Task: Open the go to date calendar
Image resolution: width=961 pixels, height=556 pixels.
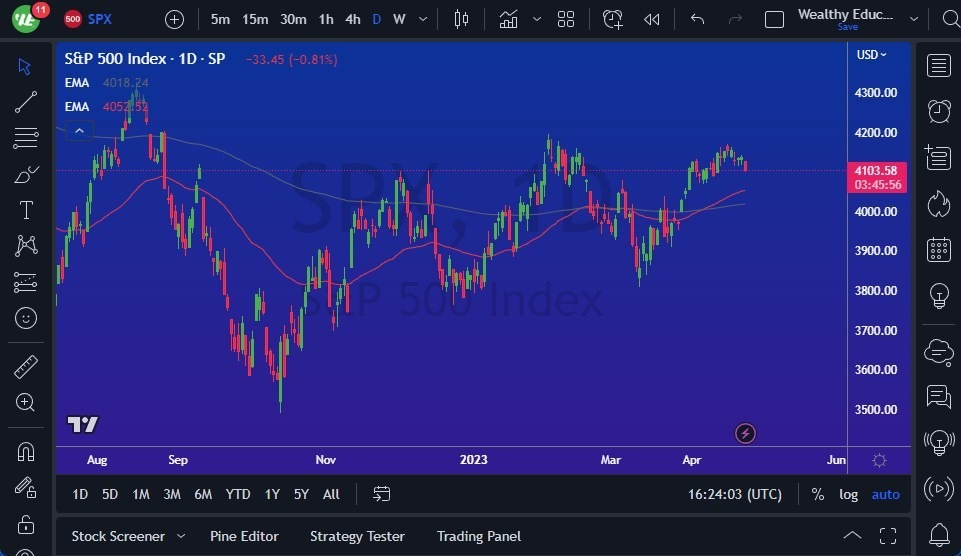Action: click(381, 494)
